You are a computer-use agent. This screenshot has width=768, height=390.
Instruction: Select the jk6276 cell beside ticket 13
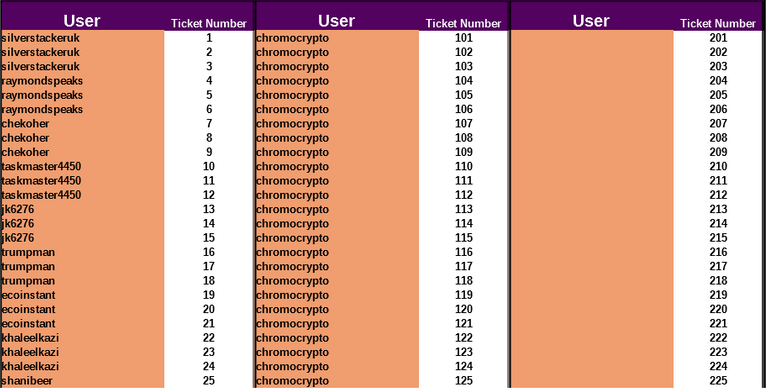coord(82,209)
